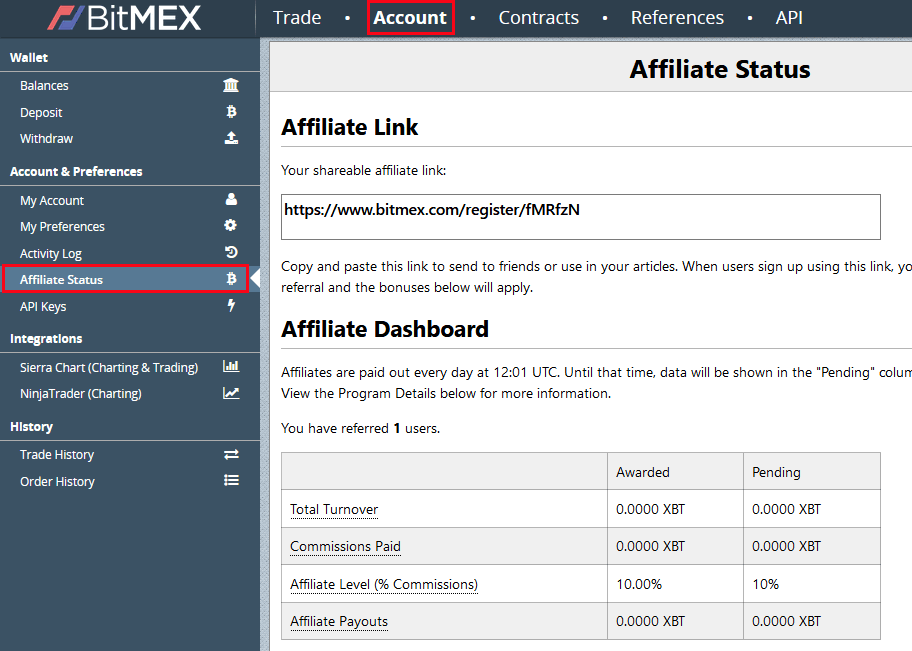Image resolution: width=912 pixels, height=651 pixels.
Task: Select the Activity Log history icon
Action: click(231, 253)
